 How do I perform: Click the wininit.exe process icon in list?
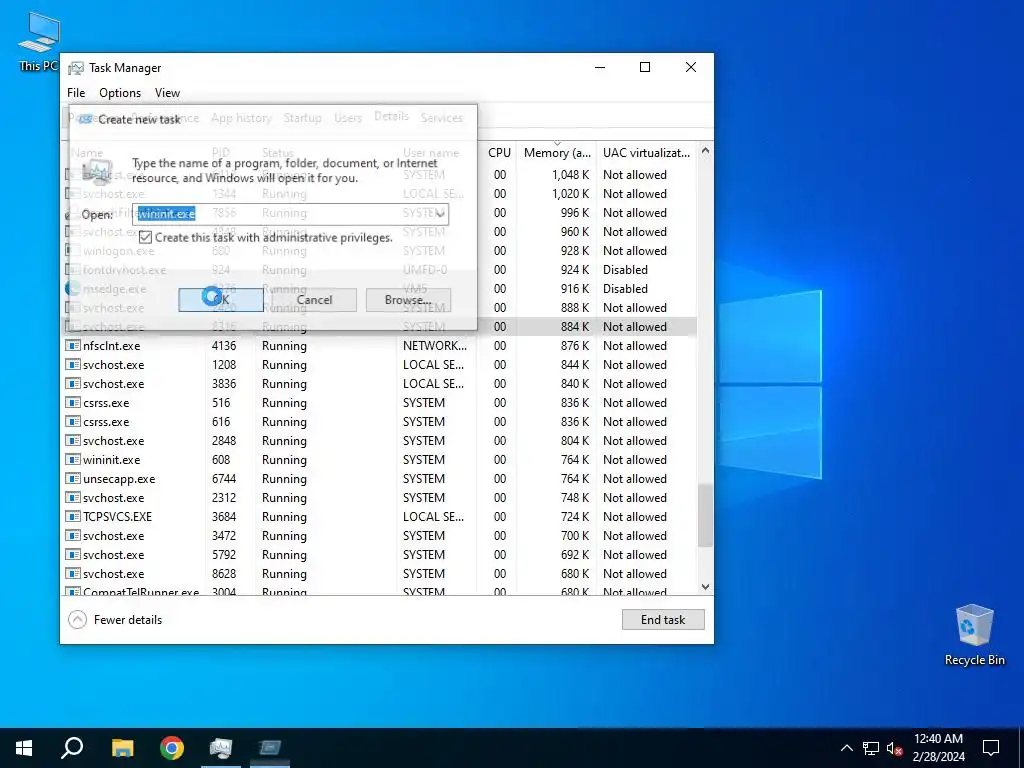tap(73, 459)
